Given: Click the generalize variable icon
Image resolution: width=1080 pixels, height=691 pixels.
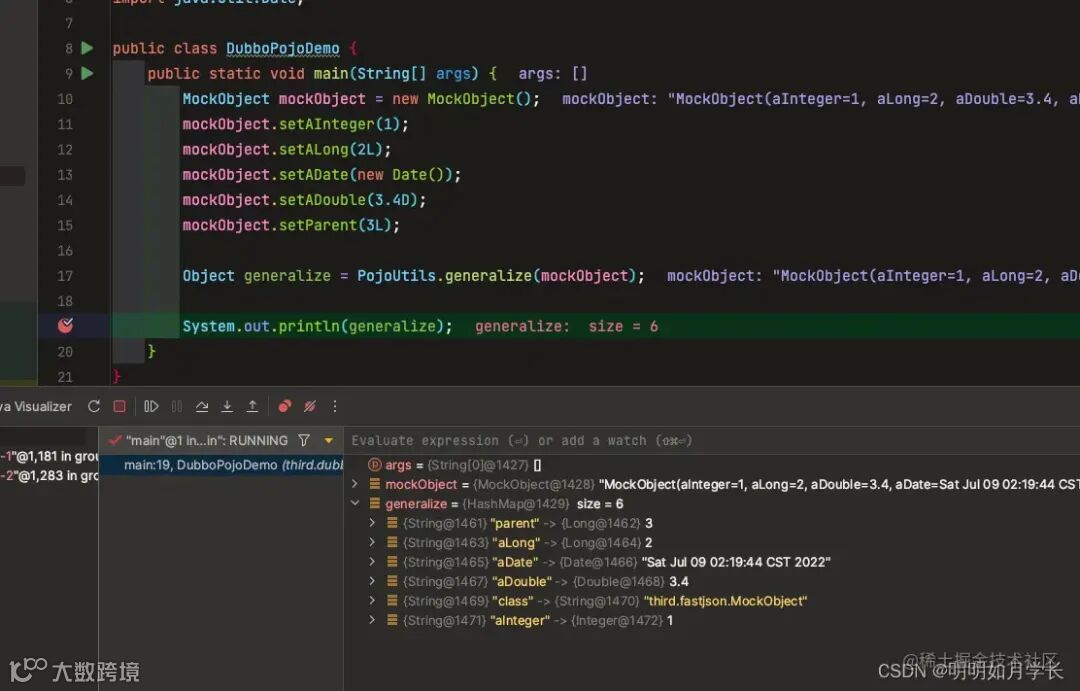Looking at the screenshot, I should [375, 504].
